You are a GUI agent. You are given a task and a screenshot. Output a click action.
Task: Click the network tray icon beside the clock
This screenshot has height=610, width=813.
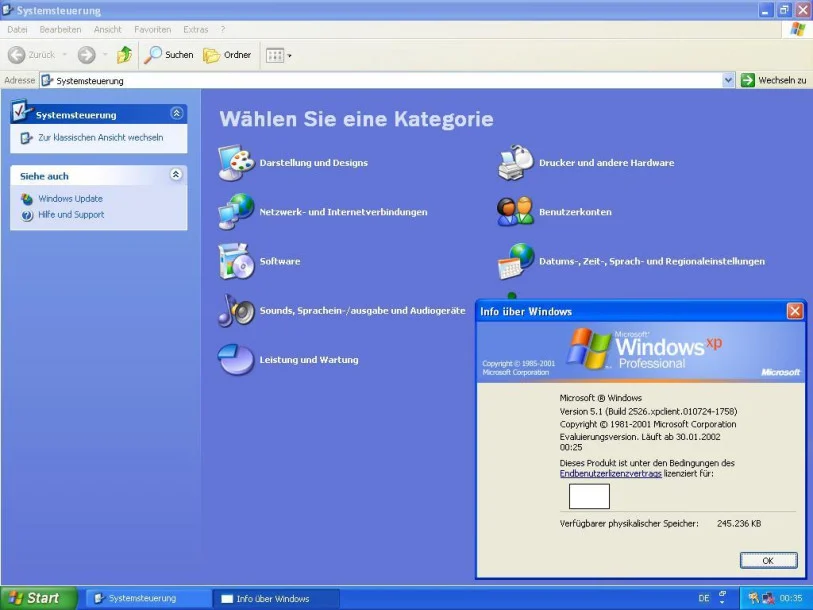768,598
